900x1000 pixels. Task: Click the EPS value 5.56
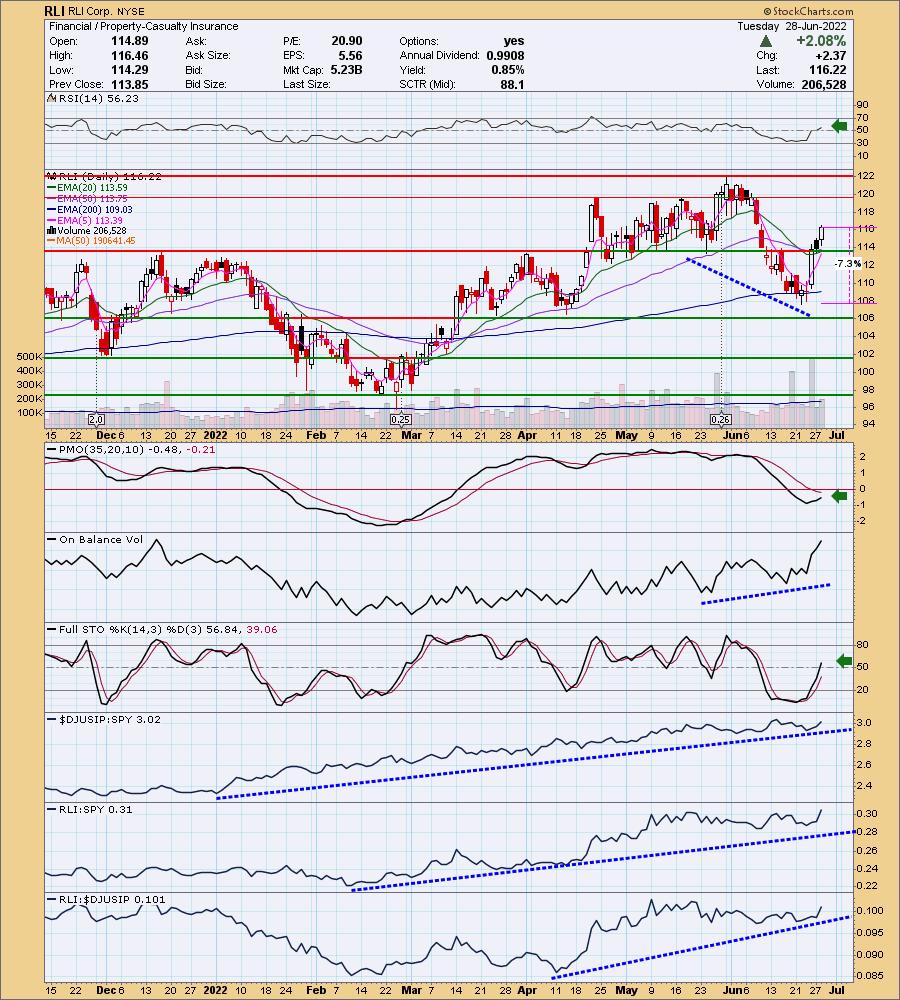click(x=350, y=55)
